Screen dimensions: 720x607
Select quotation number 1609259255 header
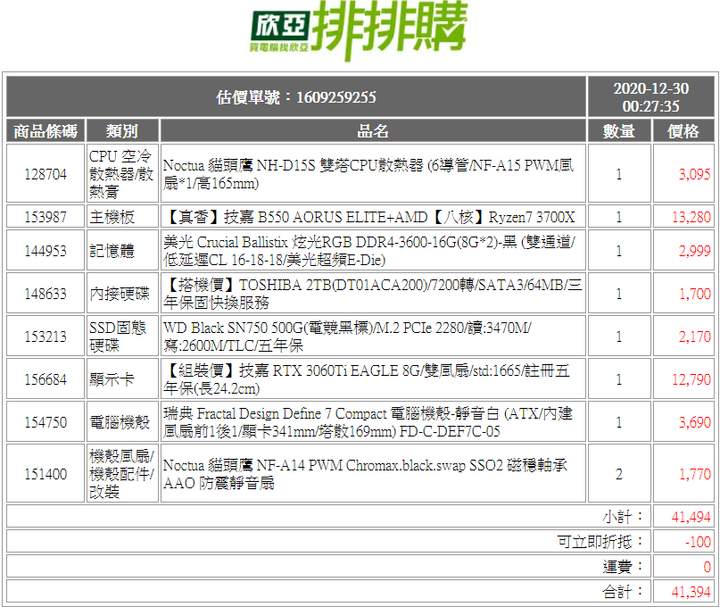tap(296, 97)
